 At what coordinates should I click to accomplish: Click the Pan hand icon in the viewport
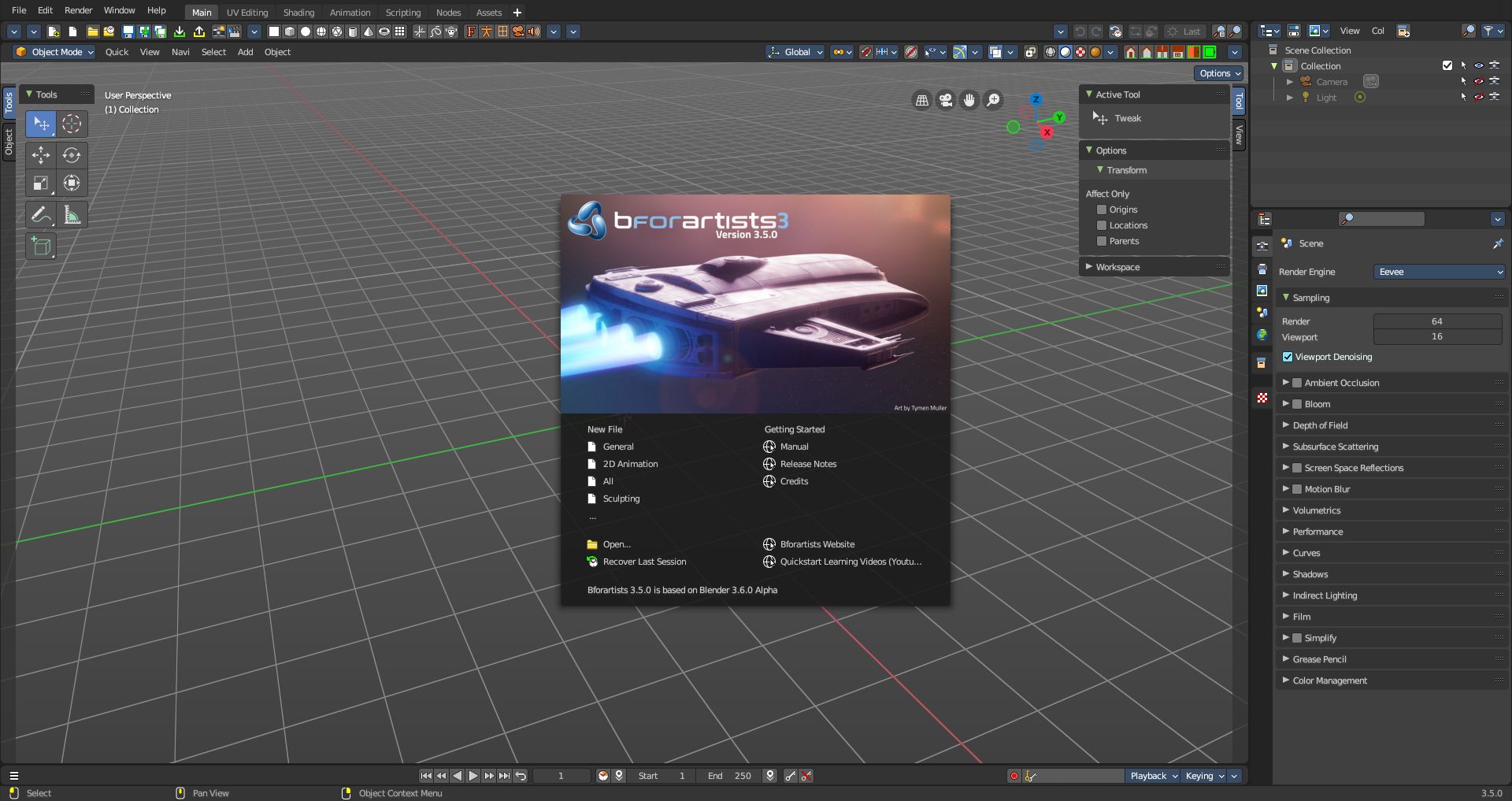[x=969, y=101]
